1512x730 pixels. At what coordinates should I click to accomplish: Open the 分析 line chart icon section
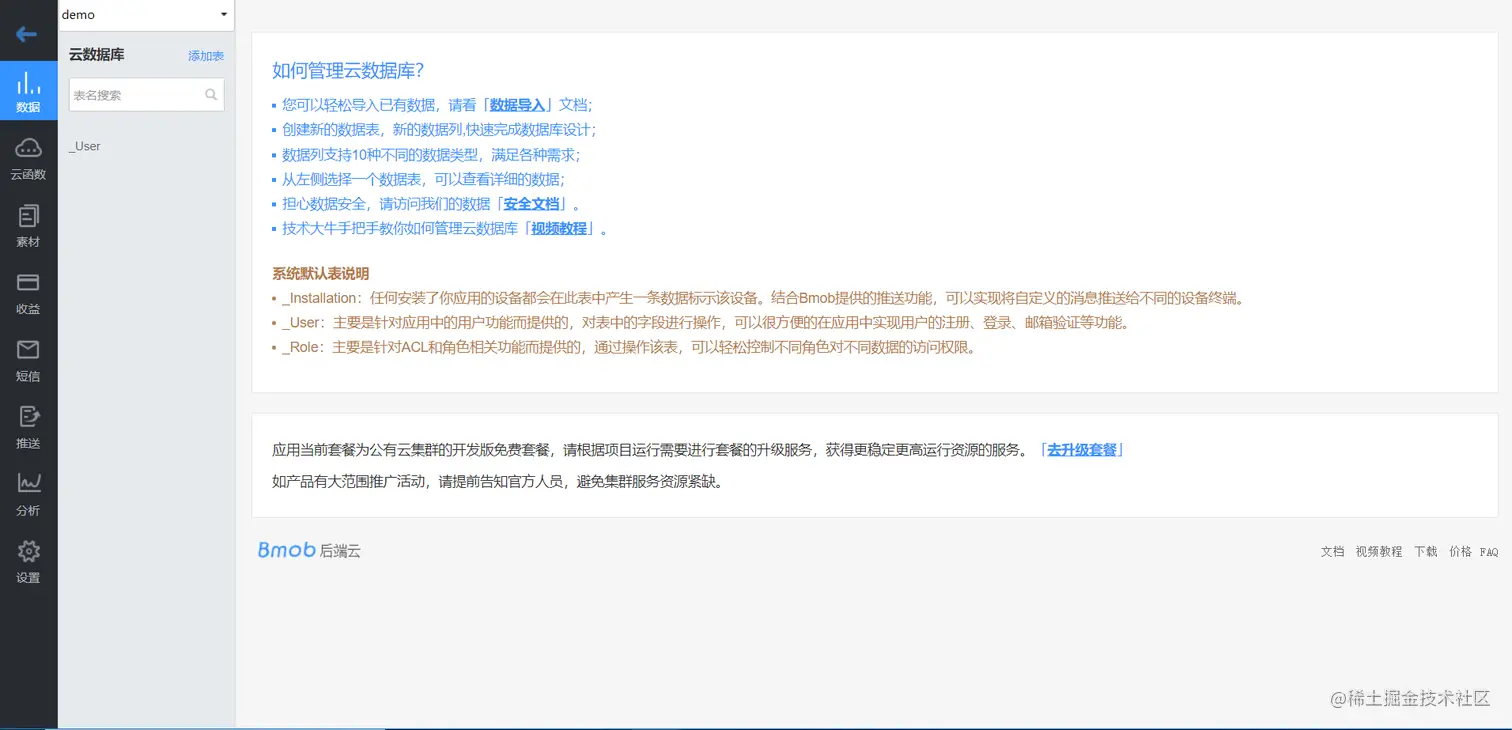point(28,495)
